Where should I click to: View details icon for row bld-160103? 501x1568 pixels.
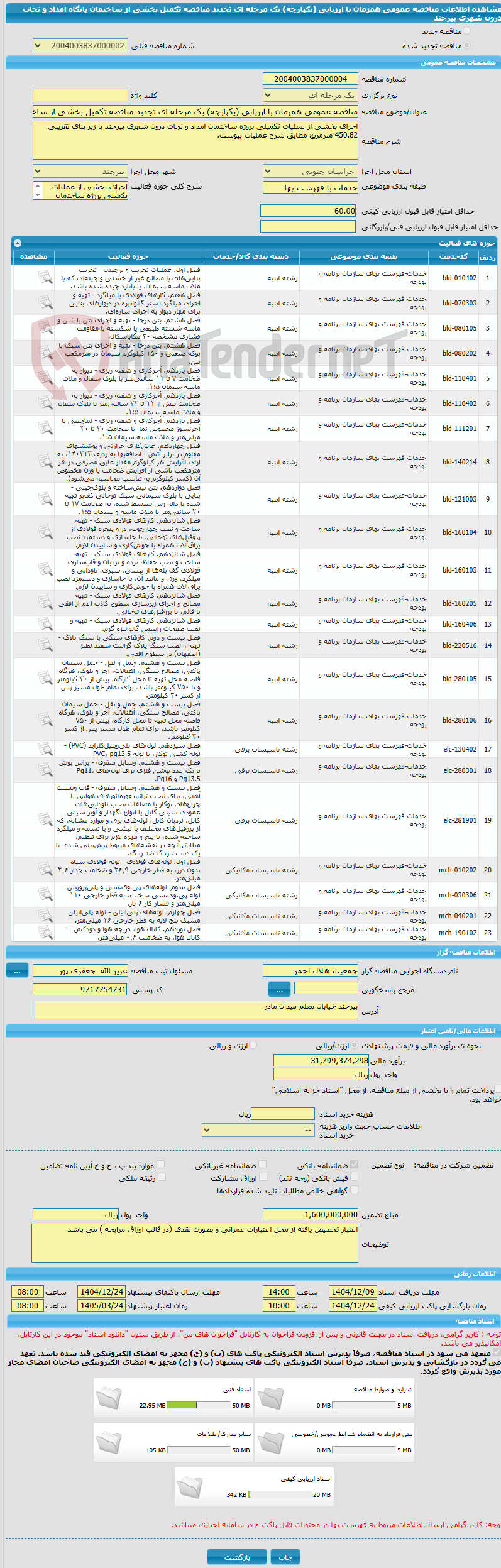click(x=45, y=570)
